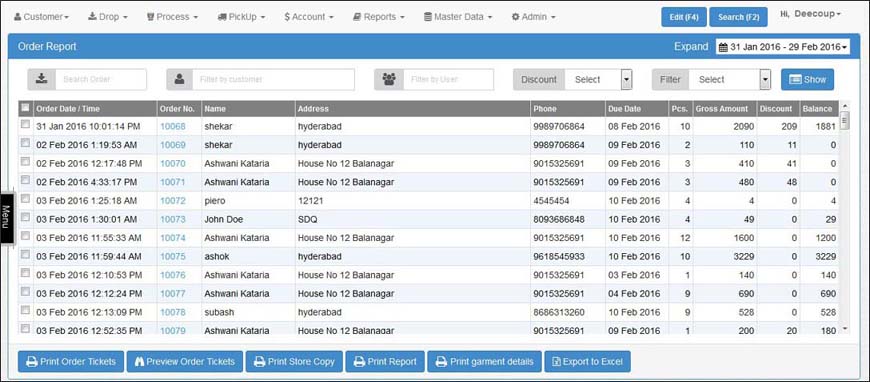Image resolution: width=870 pixels, height=382 pixels.
Task: Select all orders with header checkbox
Action: click(x=26, y=108)
